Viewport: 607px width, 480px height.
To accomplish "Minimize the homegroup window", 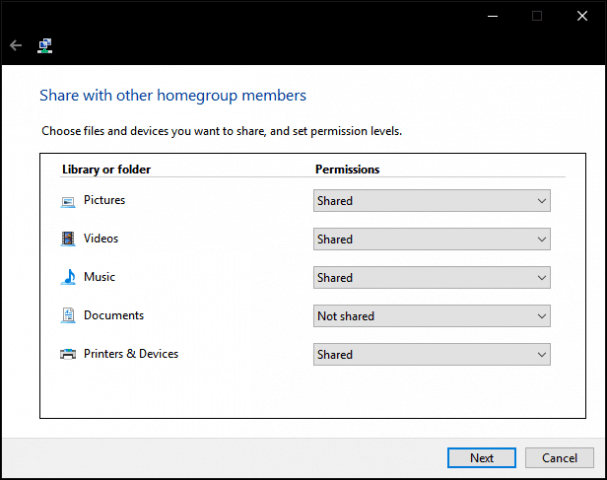I will tap(492, 16).
